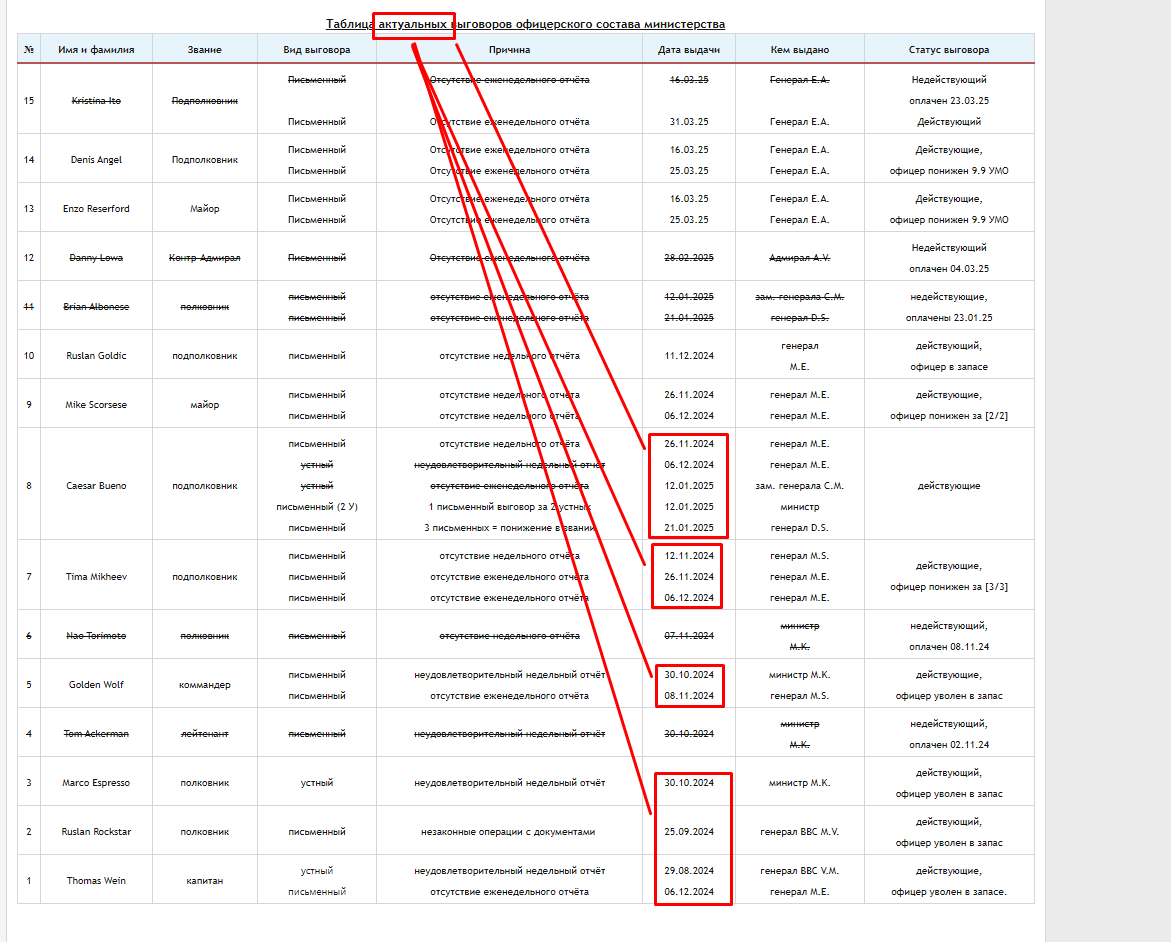Select the issuer 'генерал ВВС M.V.'
The width and height of the screenshot is (1171, 942).
tap(800, 832)
